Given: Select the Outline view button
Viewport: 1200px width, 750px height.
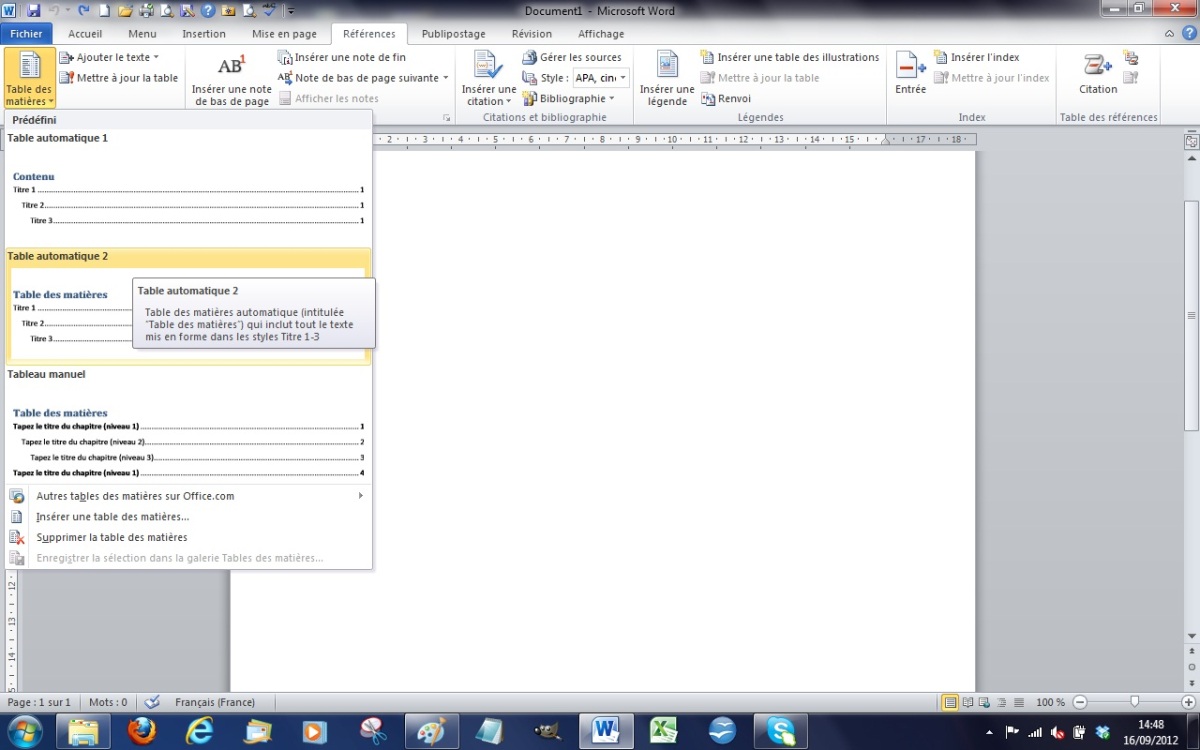Looking at the screenshot, I should click(1002, 702).
